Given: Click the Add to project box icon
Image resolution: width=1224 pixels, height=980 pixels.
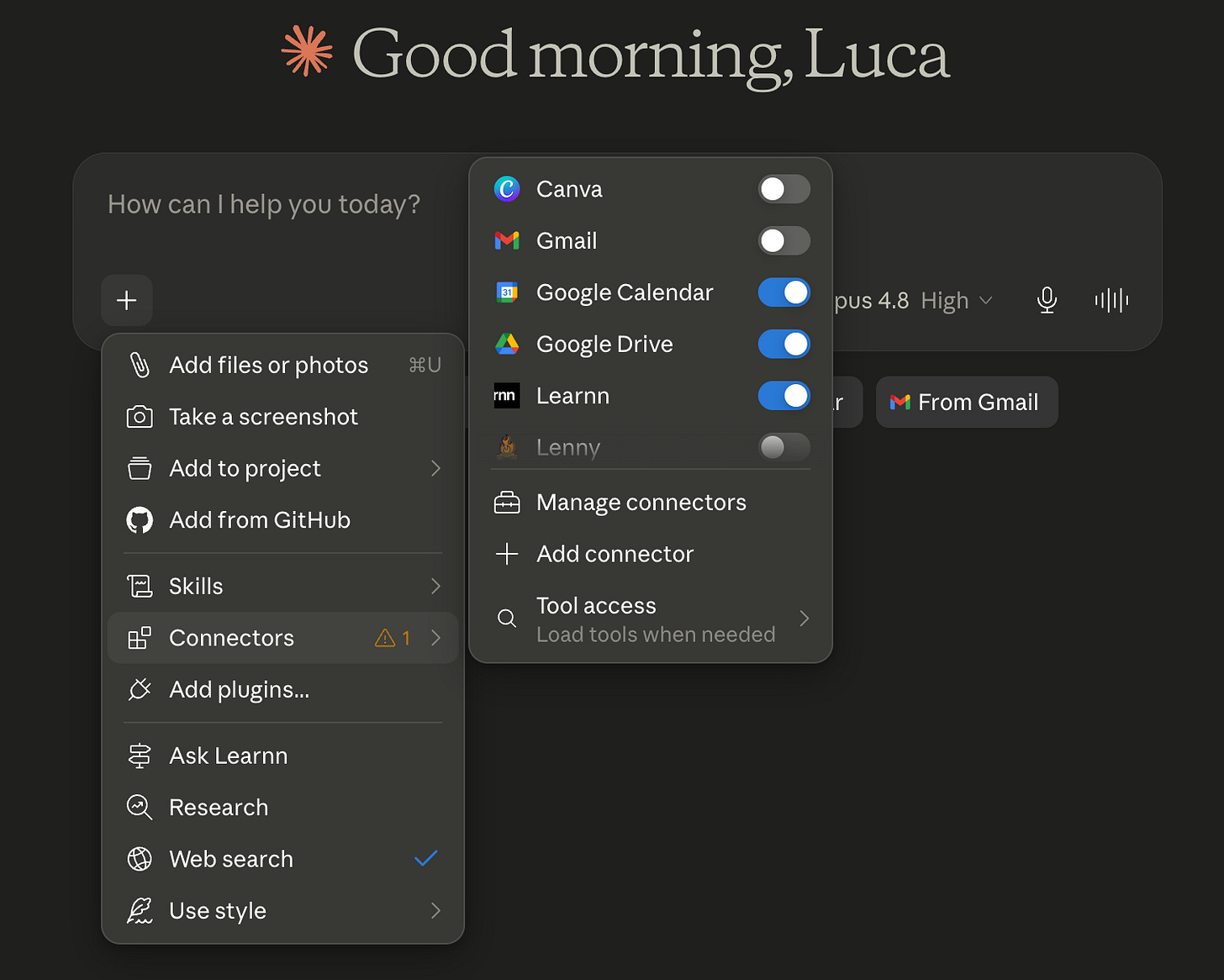Looking at the screenshot, I should click(140, 468).
